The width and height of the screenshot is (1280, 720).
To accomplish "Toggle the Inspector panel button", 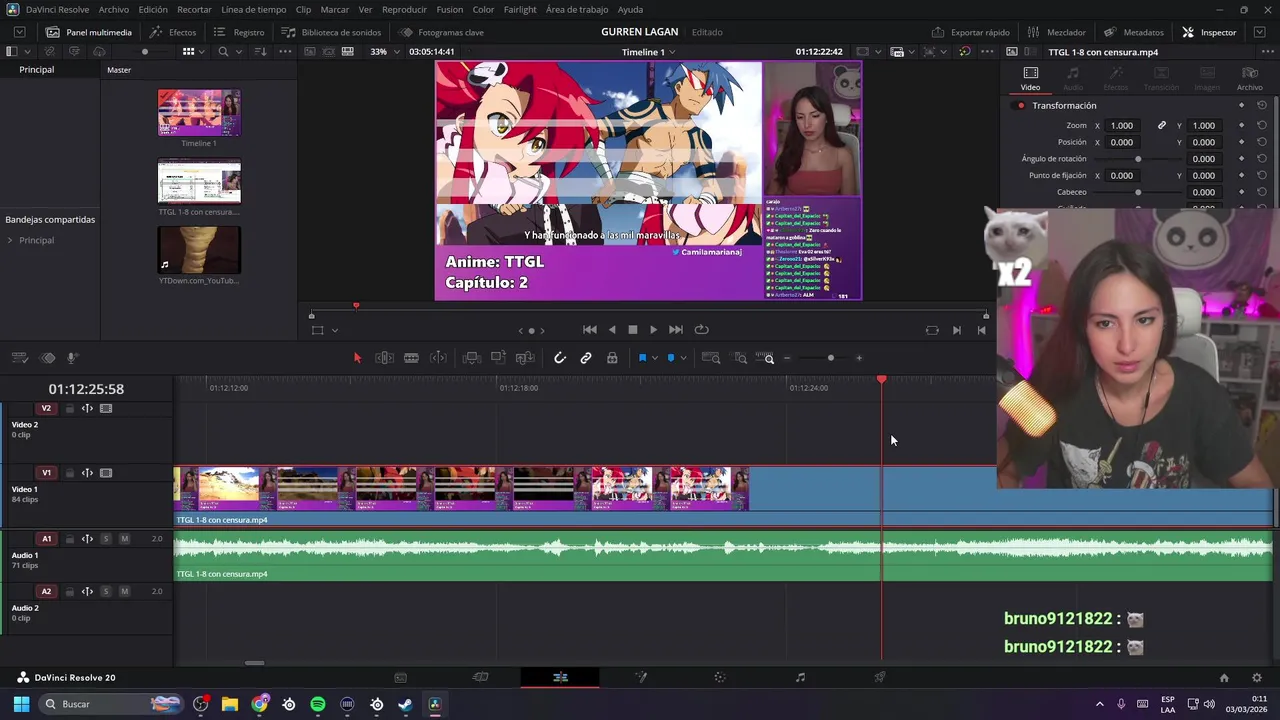I will coord(1209,32).
